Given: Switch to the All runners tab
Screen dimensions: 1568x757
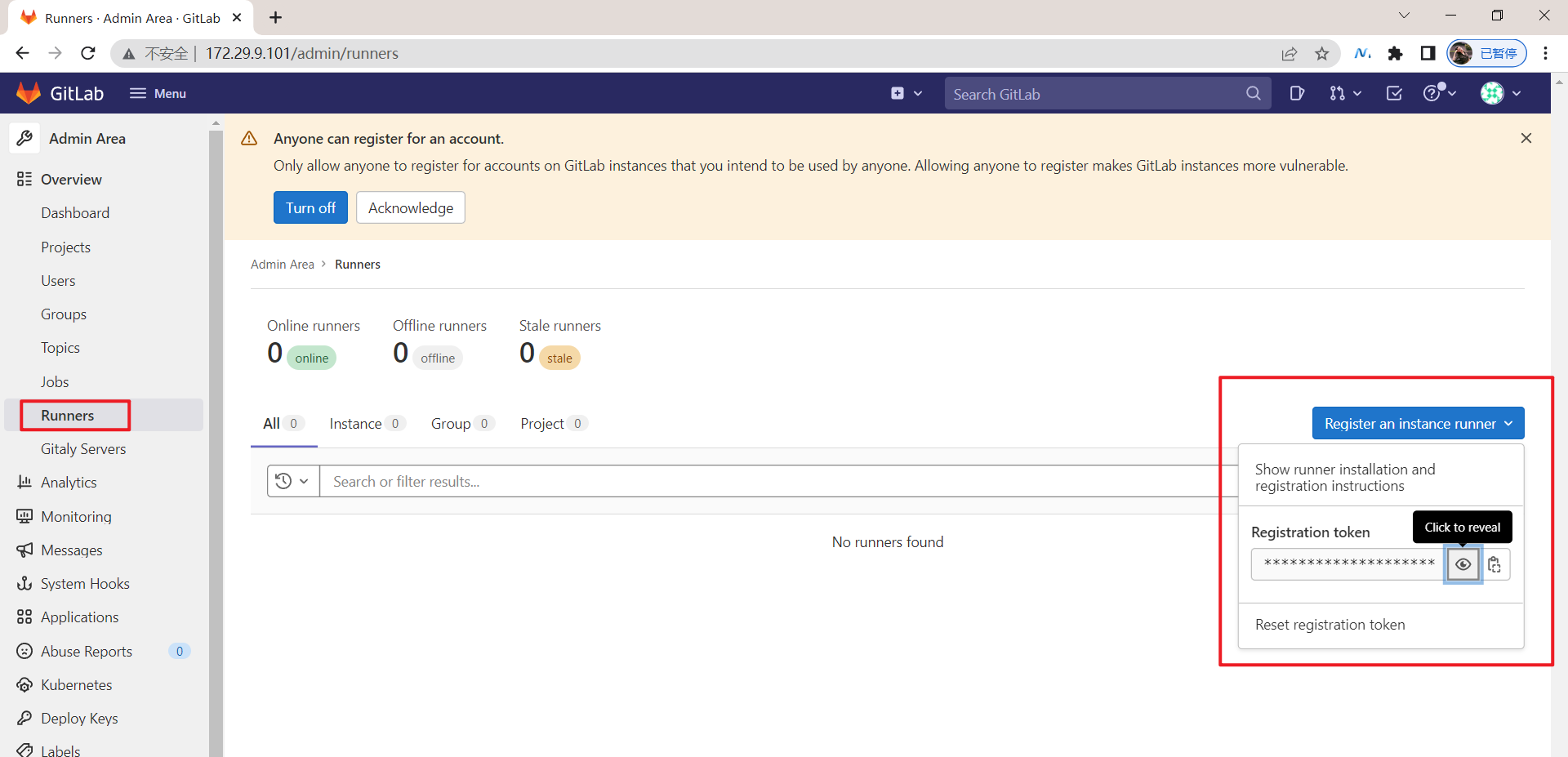Looking at the screenshot, I should pos(283,423).
